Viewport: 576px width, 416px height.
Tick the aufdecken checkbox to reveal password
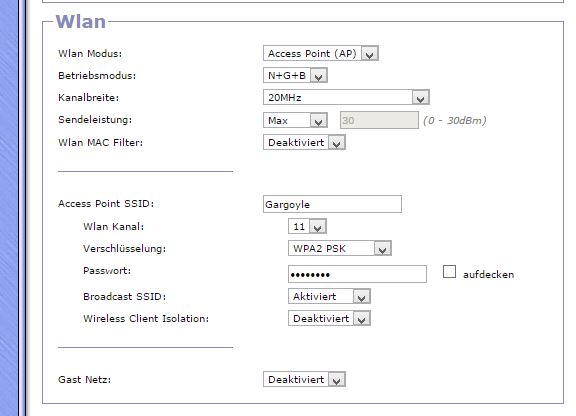(449, 272)
